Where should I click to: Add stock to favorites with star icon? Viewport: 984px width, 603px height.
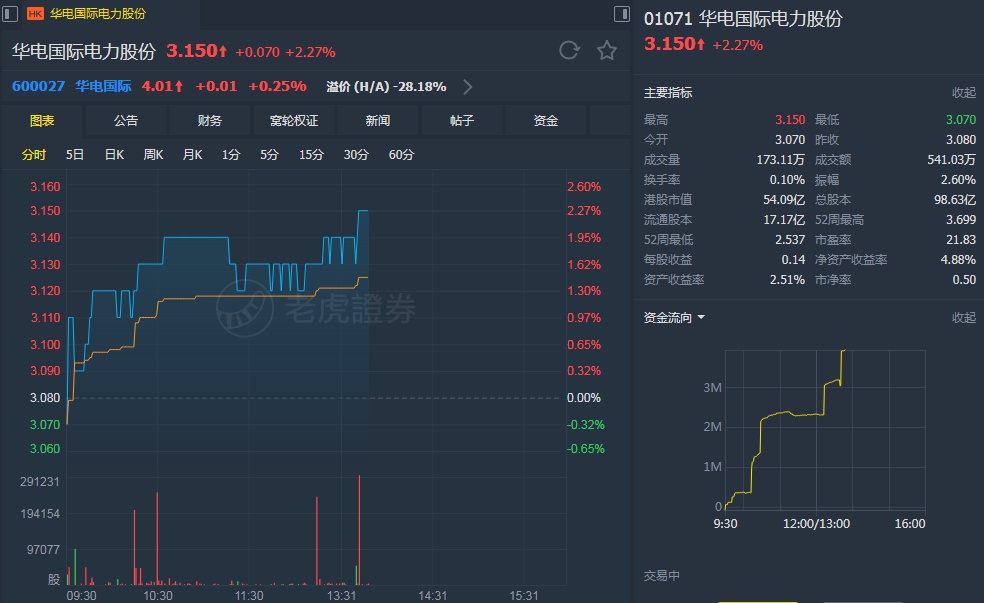(606, 50)
